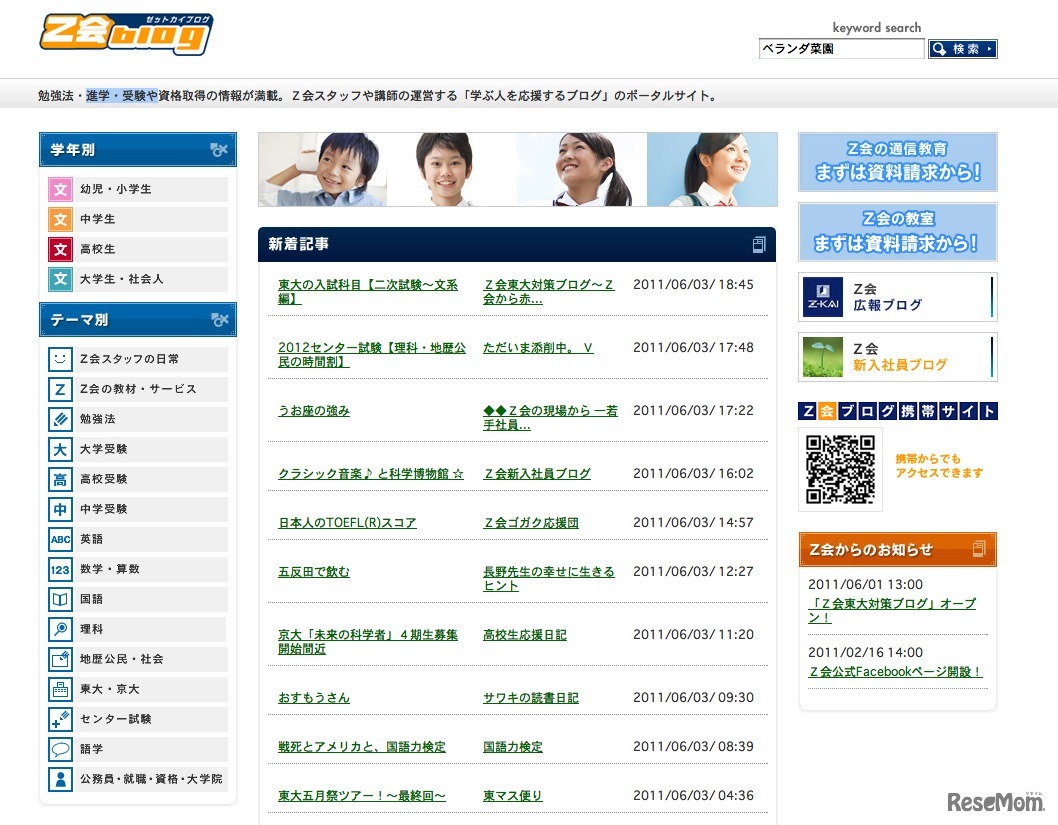
Task: Select 勉強法 theme menu item
Action: pos(138,419)
